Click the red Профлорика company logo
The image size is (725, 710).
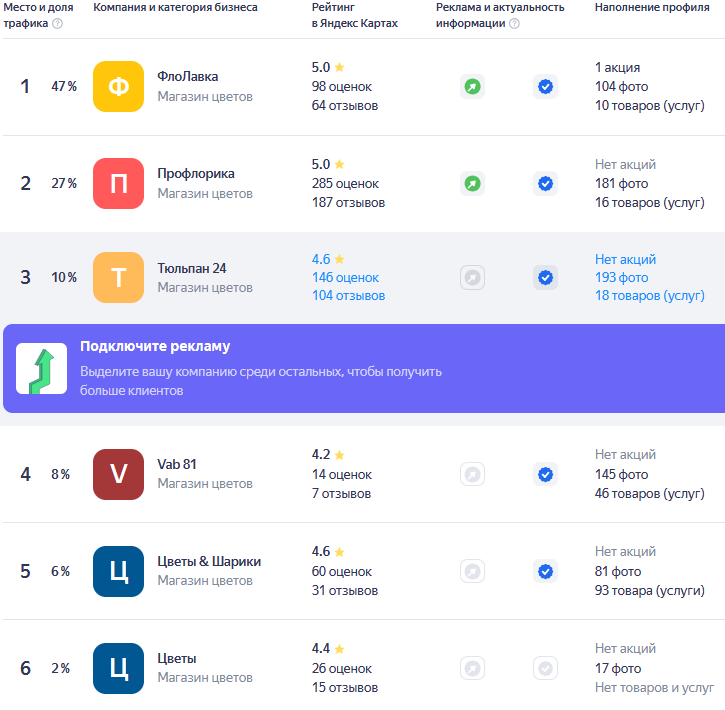pyautogui.click(x=118, y=184)
